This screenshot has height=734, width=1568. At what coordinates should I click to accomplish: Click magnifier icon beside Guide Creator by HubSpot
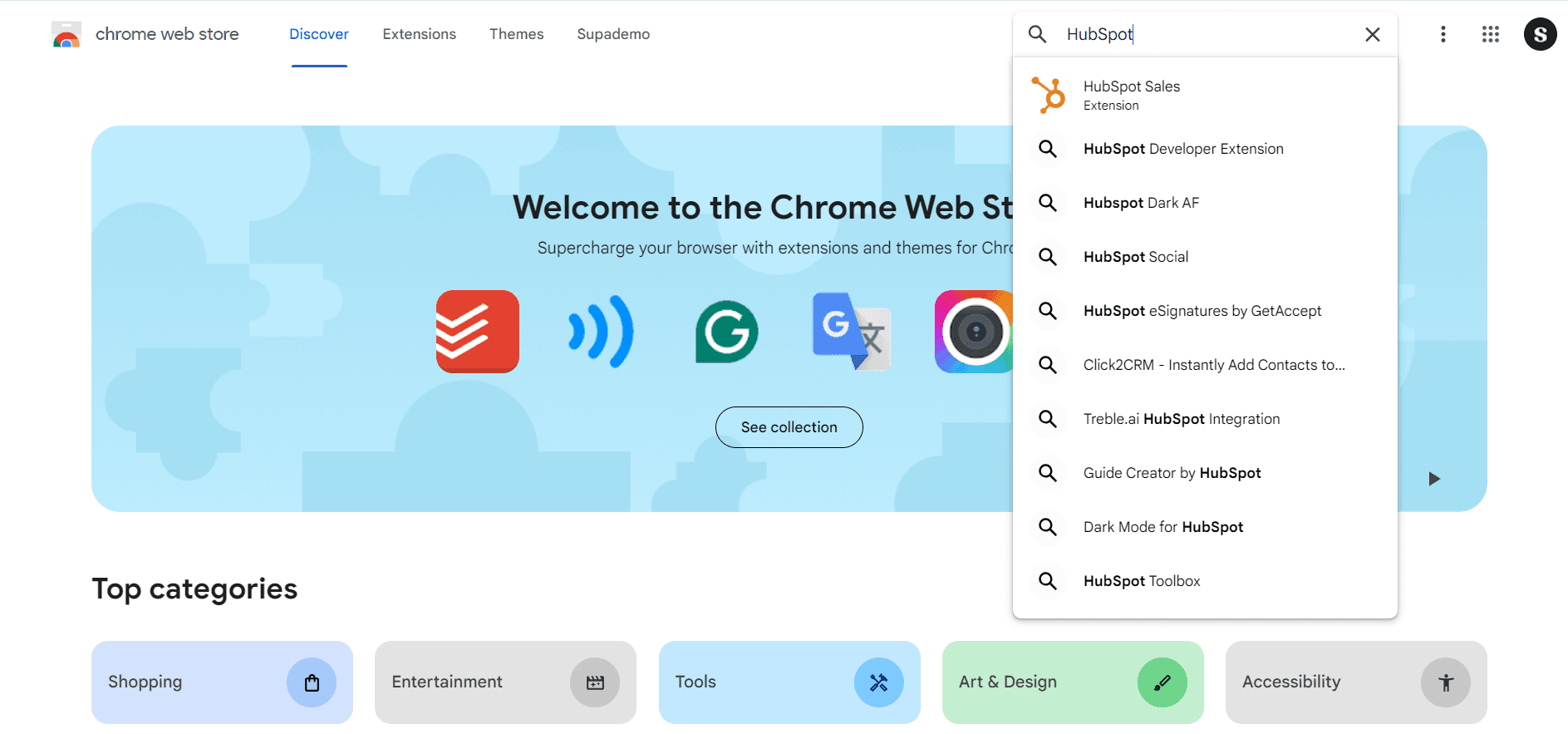point(1048,473)
